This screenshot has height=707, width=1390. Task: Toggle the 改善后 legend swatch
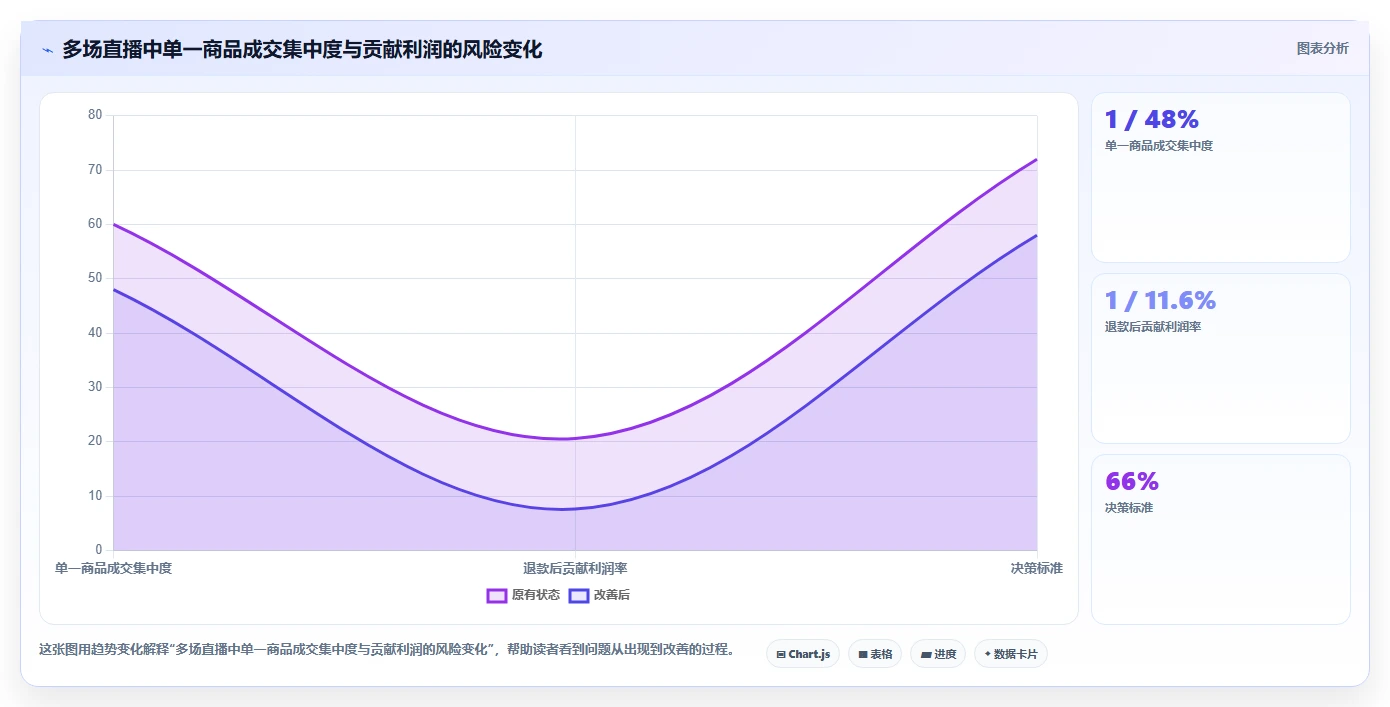tap(579, 595)
